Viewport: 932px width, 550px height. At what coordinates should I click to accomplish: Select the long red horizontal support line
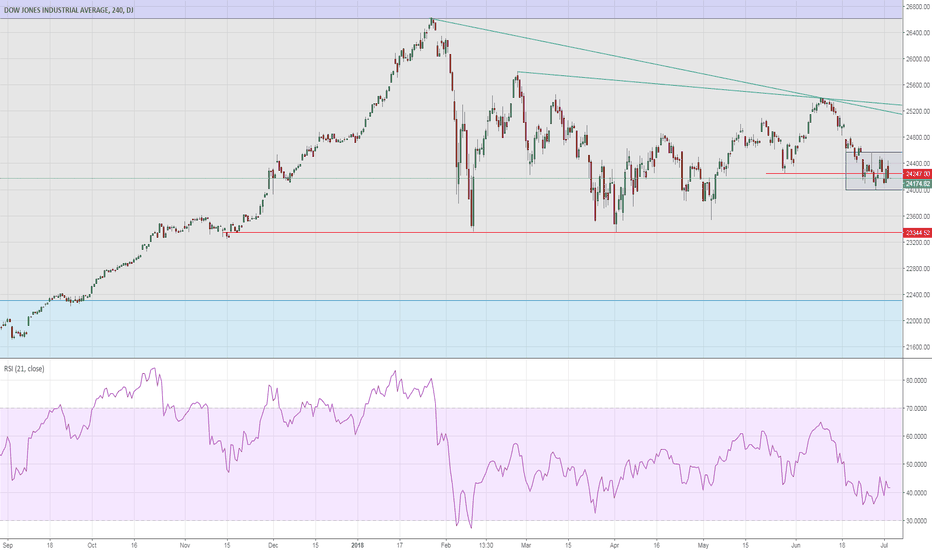[x=565, y=232]
